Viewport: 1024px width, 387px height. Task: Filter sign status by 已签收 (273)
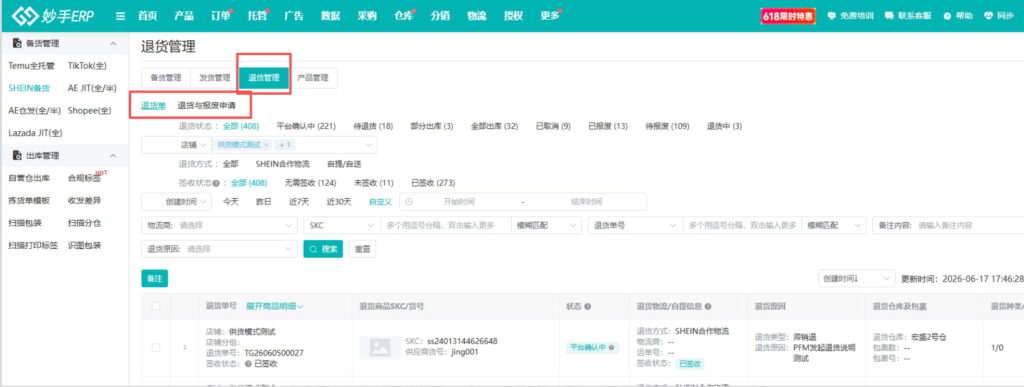433,183
